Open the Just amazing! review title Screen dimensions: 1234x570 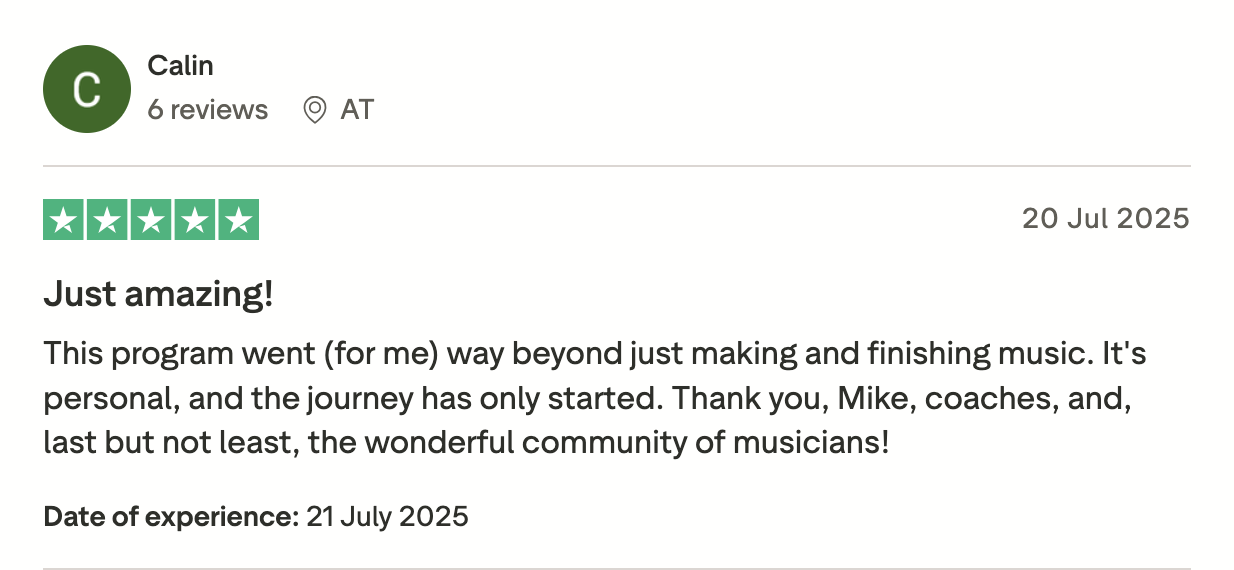coord(158,295)
